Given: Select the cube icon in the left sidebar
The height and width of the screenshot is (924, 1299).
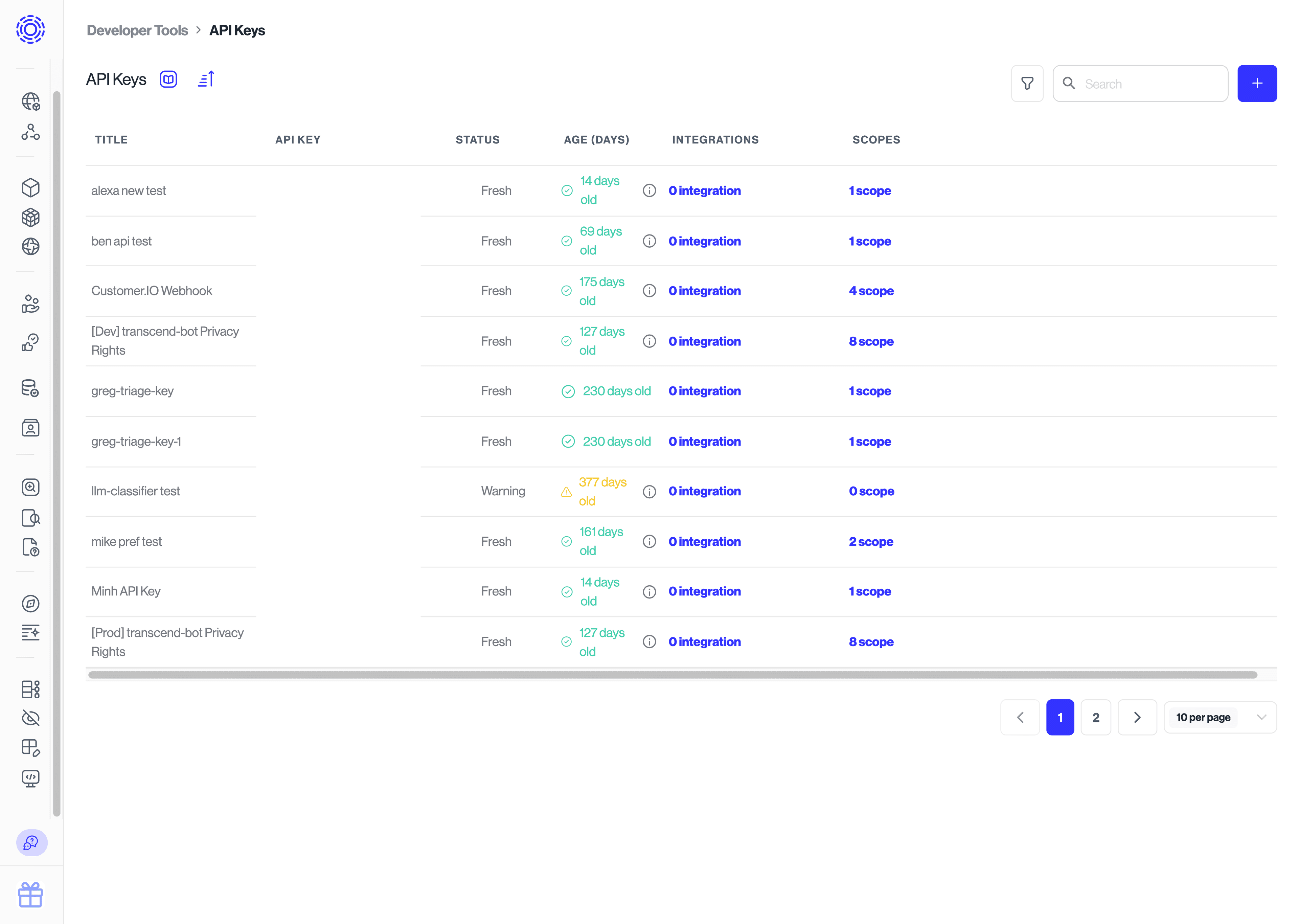Looking at the screenshot, I should click(x=30, y=188).
